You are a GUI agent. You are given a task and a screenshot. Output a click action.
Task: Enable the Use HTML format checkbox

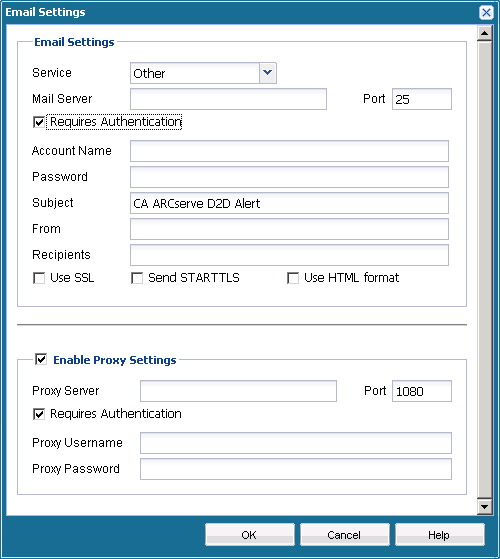(x=293, y=278)
